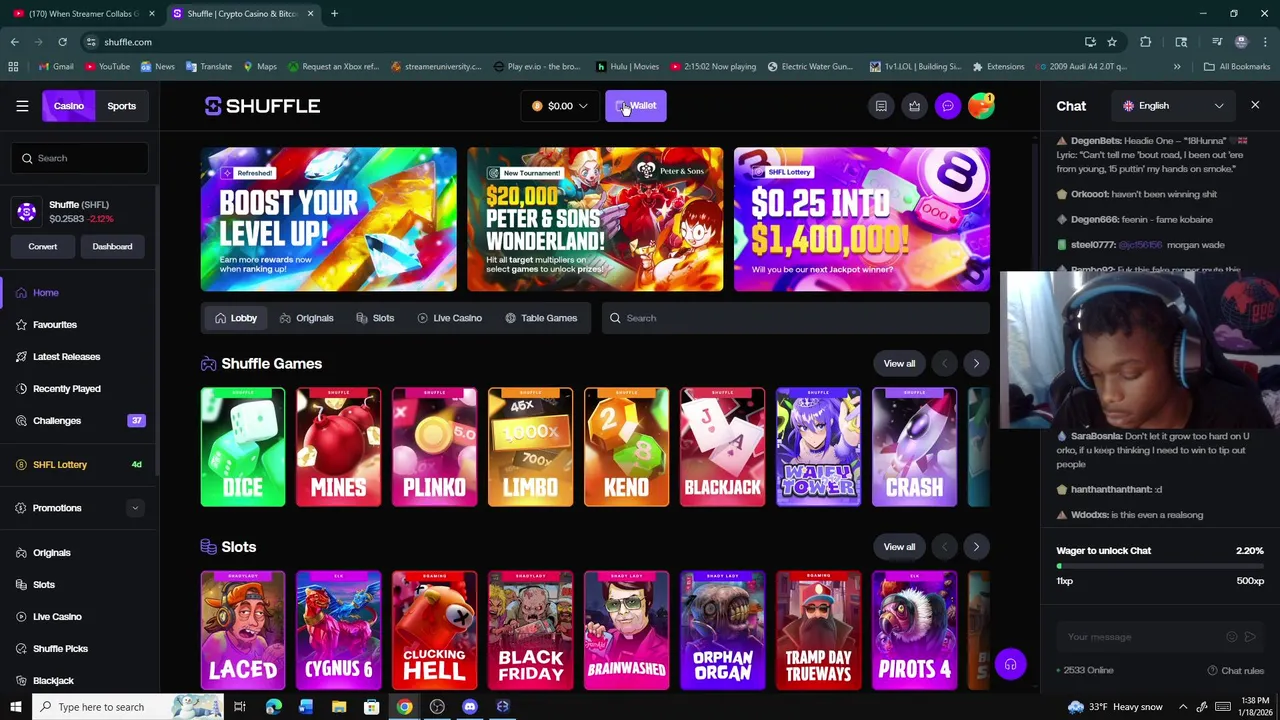
Task: Click the Shuffle logo
Action: point(262,106)
